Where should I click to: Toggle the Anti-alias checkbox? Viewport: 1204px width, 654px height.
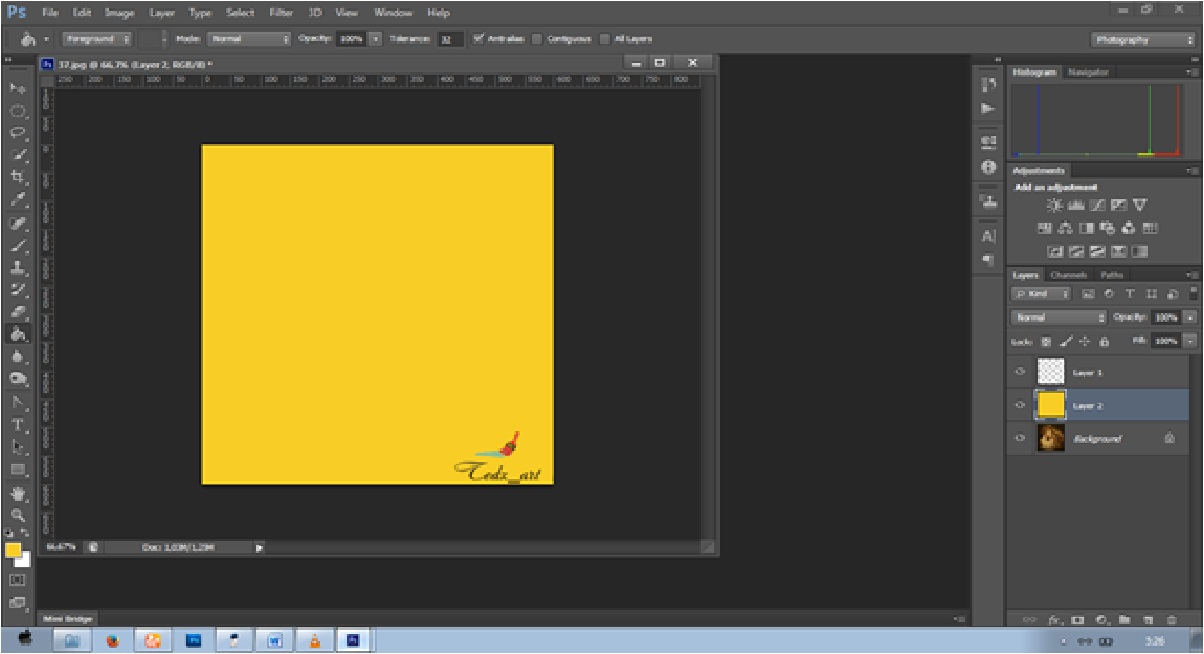[479, 39]
